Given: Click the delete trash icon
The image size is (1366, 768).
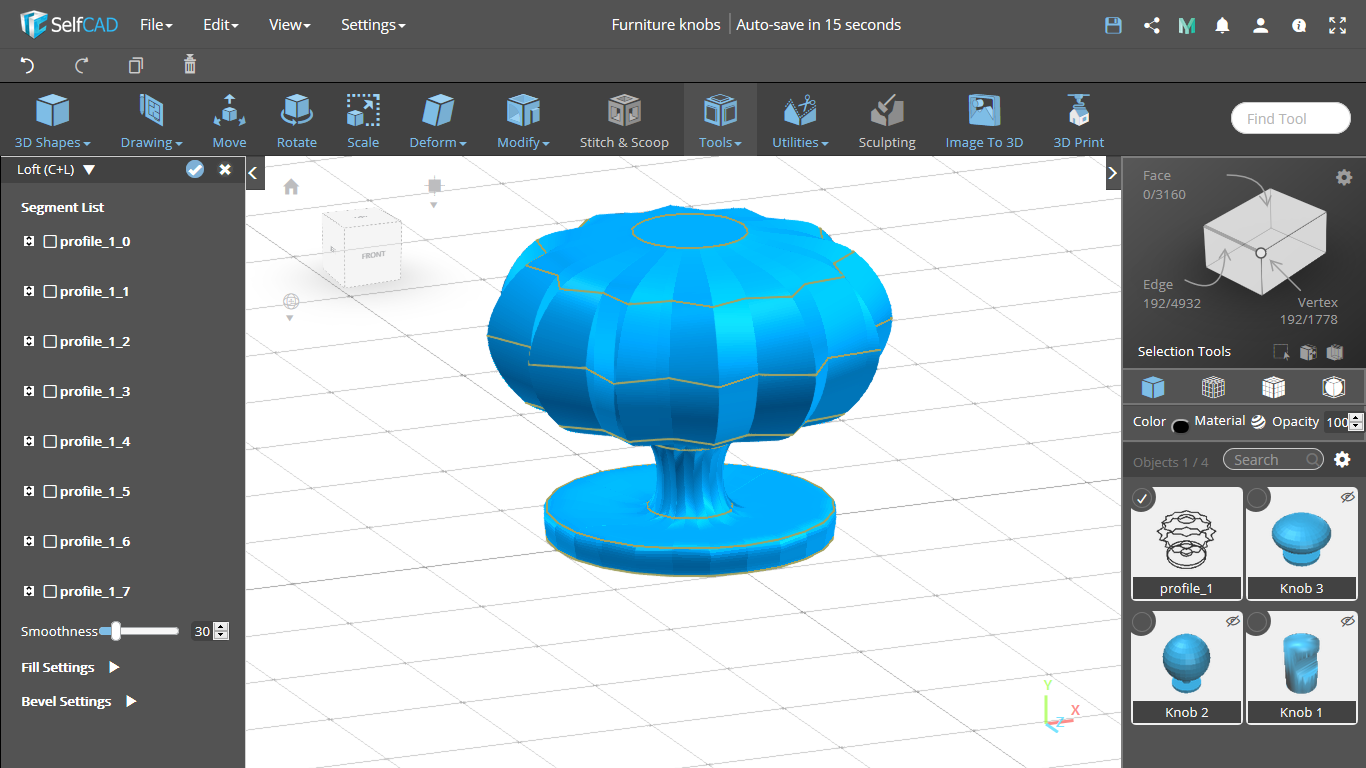Looking at the screenshot, I should tap(190, 65).
